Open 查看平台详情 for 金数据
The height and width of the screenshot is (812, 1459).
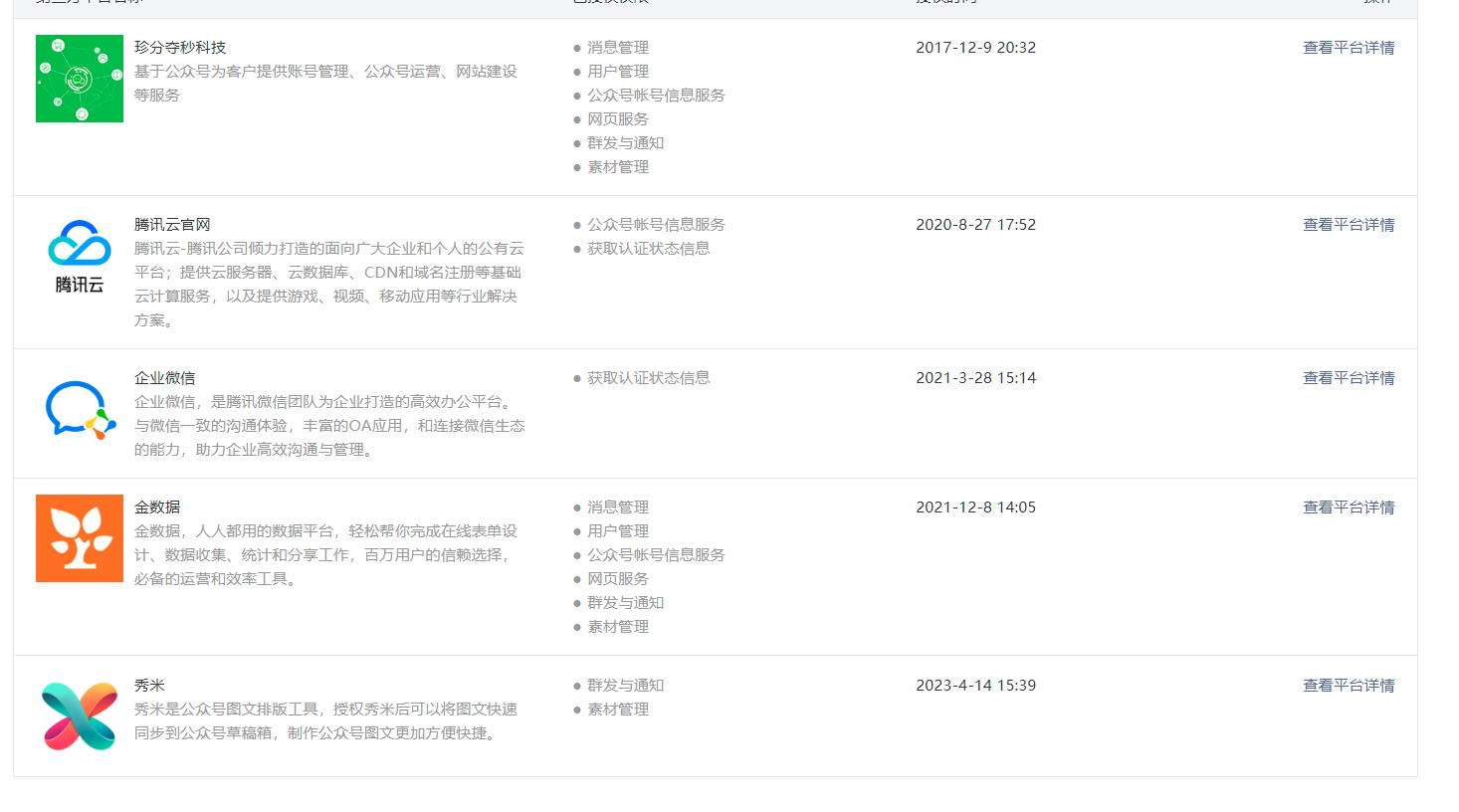(1349, 507)
